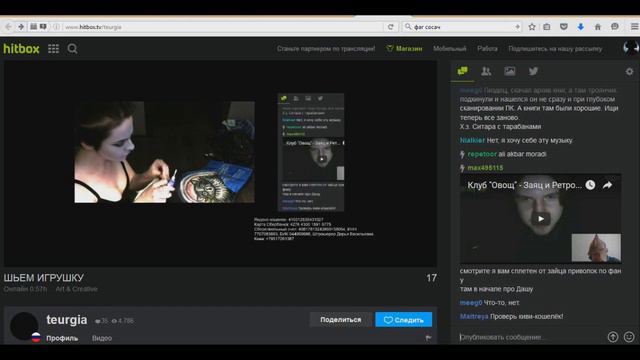This screenshot has height=360, width=640.
Task: Click the 'Опубликовать сообщение' chat input
Action: (x=531, y=337)
